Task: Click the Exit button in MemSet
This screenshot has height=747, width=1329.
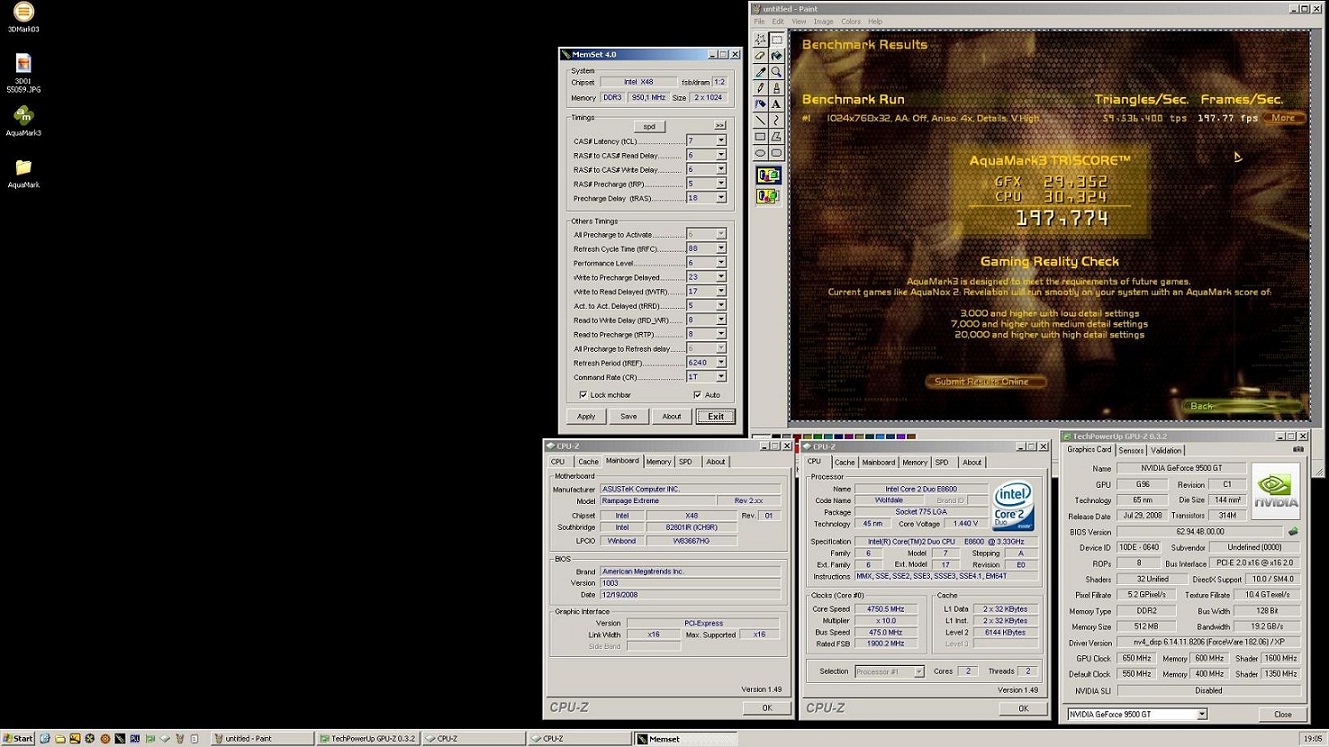Action: (716, 417)
